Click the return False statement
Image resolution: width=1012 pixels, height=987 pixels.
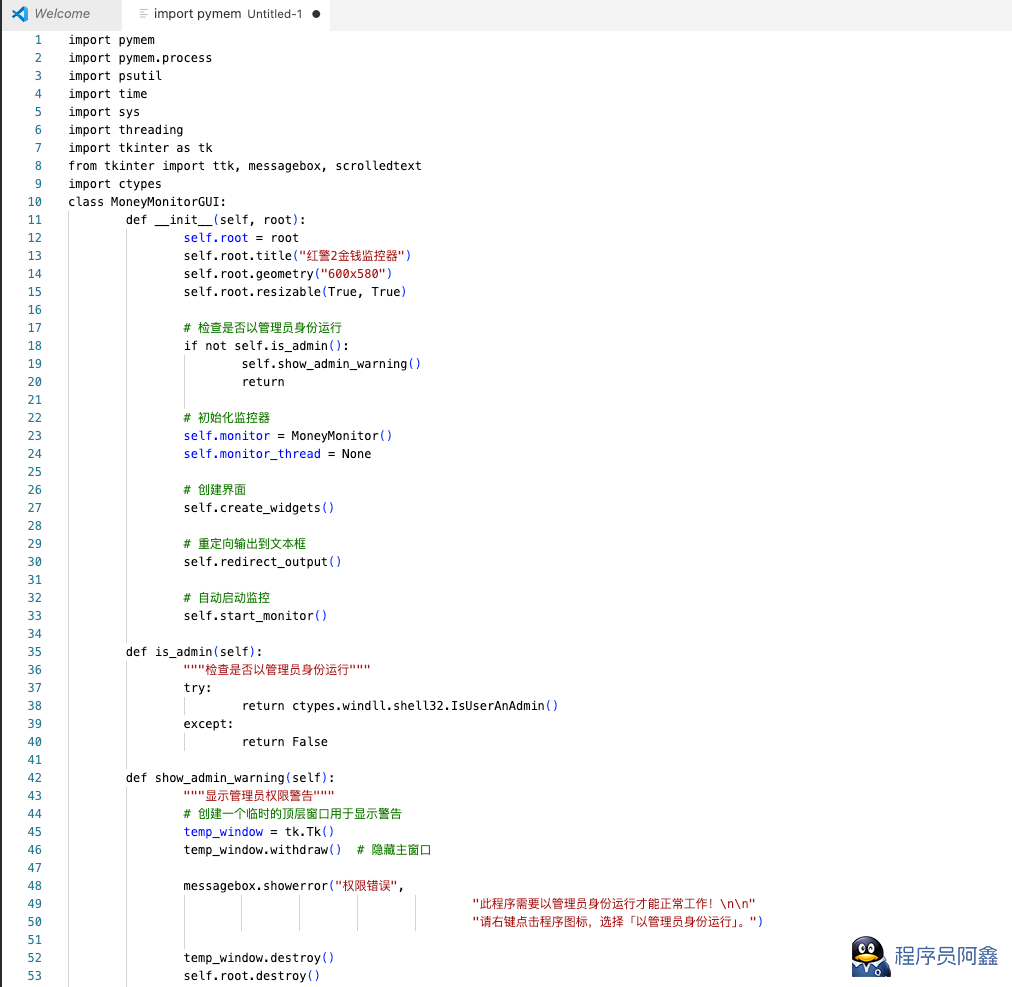pos(284,742)
